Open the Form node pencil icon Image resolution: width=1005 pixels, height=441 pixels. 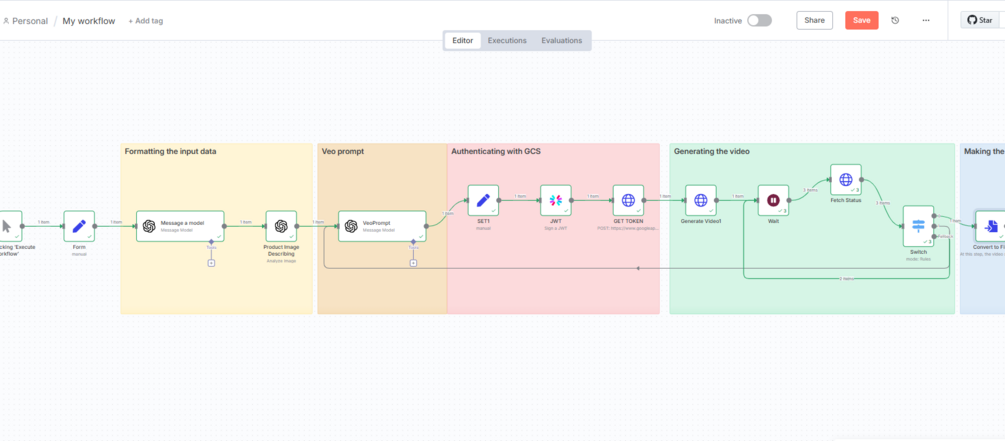79,226
